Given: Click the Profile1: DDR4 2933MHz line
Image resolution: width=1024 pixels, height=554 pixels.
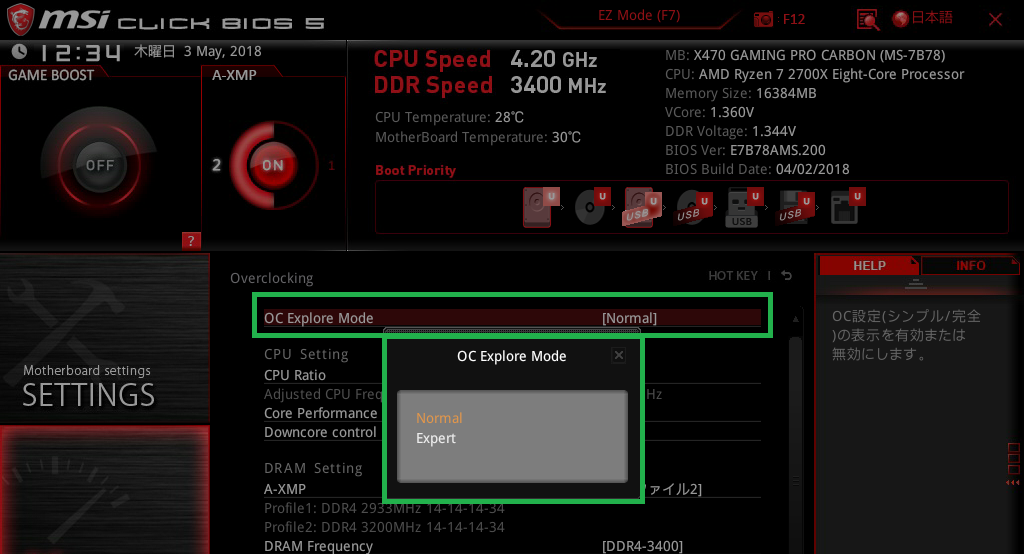Looking at the screenshot, I should tap(384, 508).
